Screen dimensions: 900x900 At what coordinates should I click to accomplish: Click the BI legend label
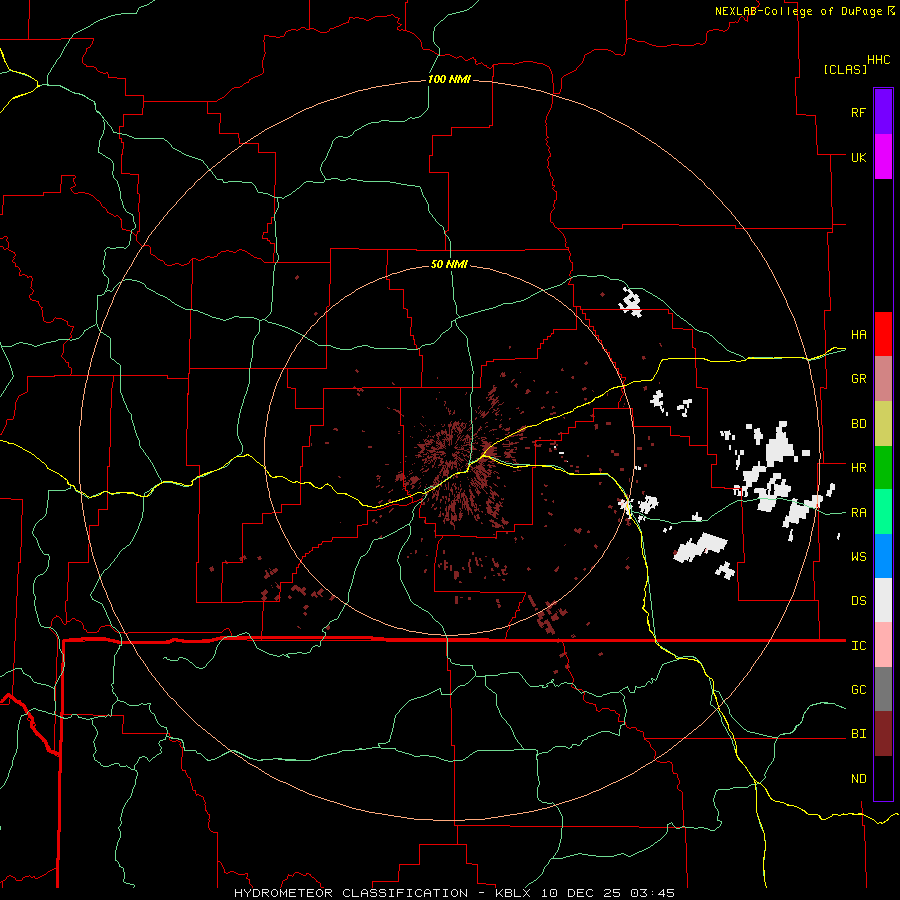pyautogui.click(x=858, y=734)
